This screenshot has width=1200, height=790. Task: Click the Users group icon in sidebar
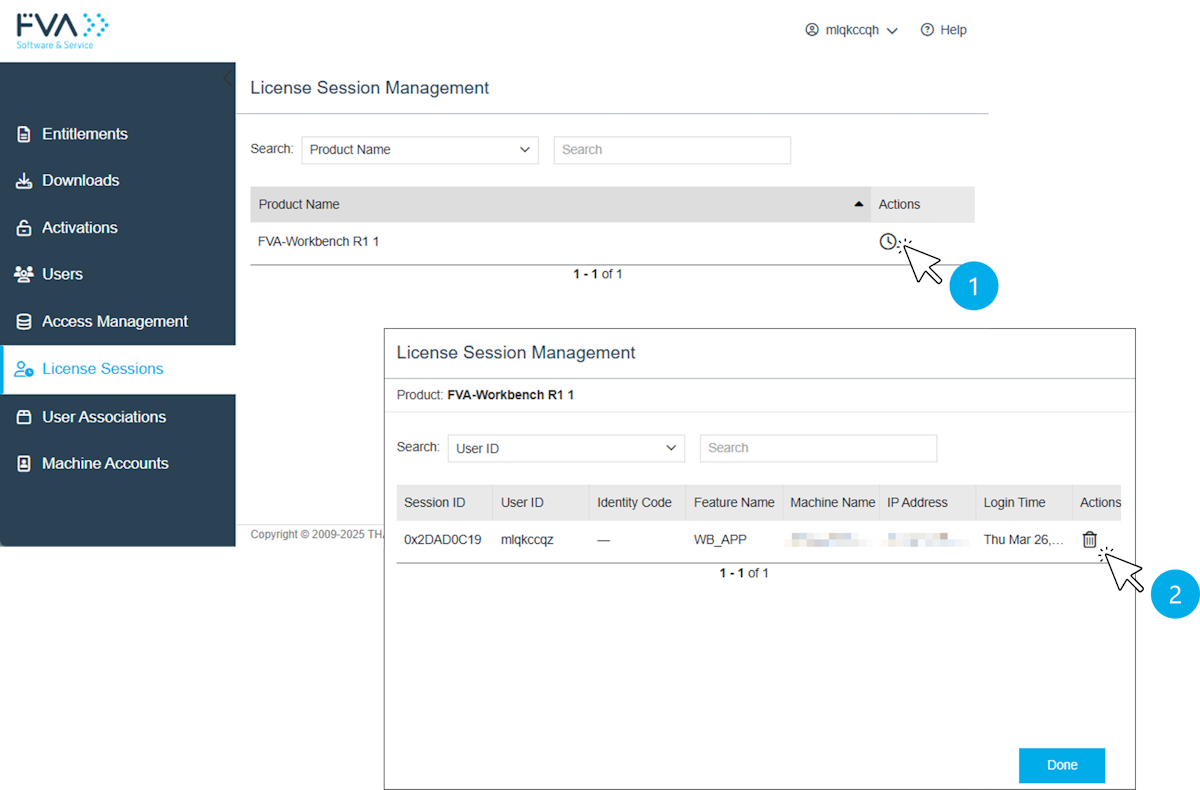[x=24, y=274]
